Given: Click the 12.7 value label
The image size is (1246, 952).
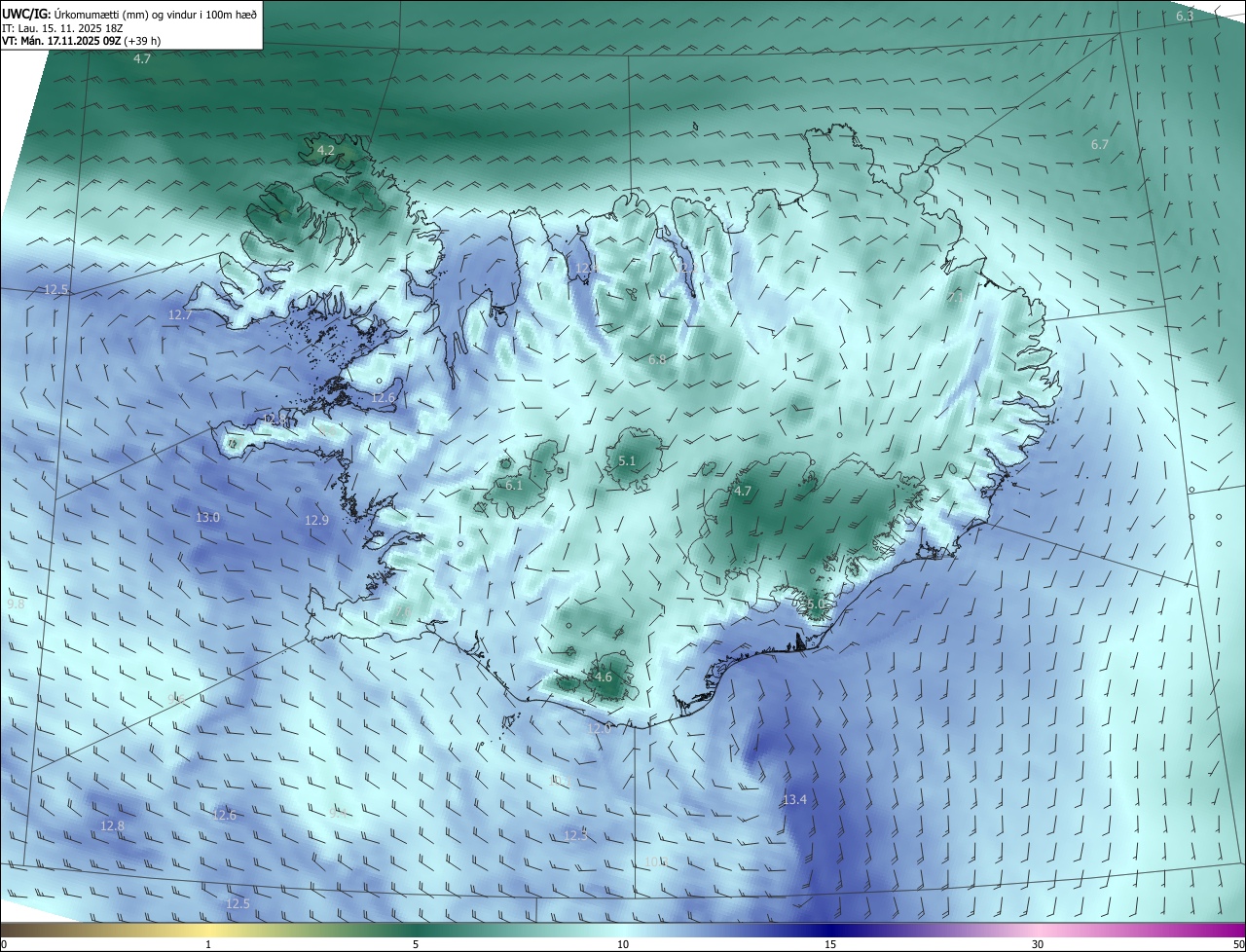Looking at the screenshot, I should pos(180,314).
